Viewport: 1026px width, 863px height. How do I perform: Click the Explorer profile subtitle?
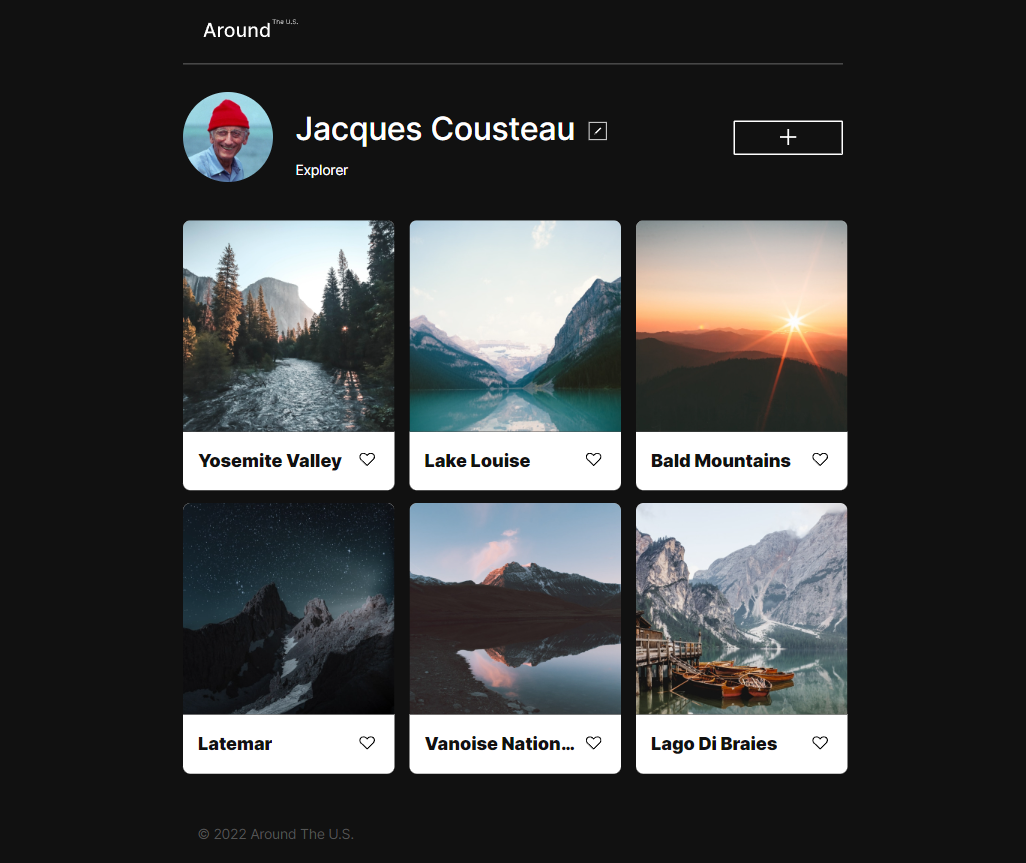pos(321,170)
